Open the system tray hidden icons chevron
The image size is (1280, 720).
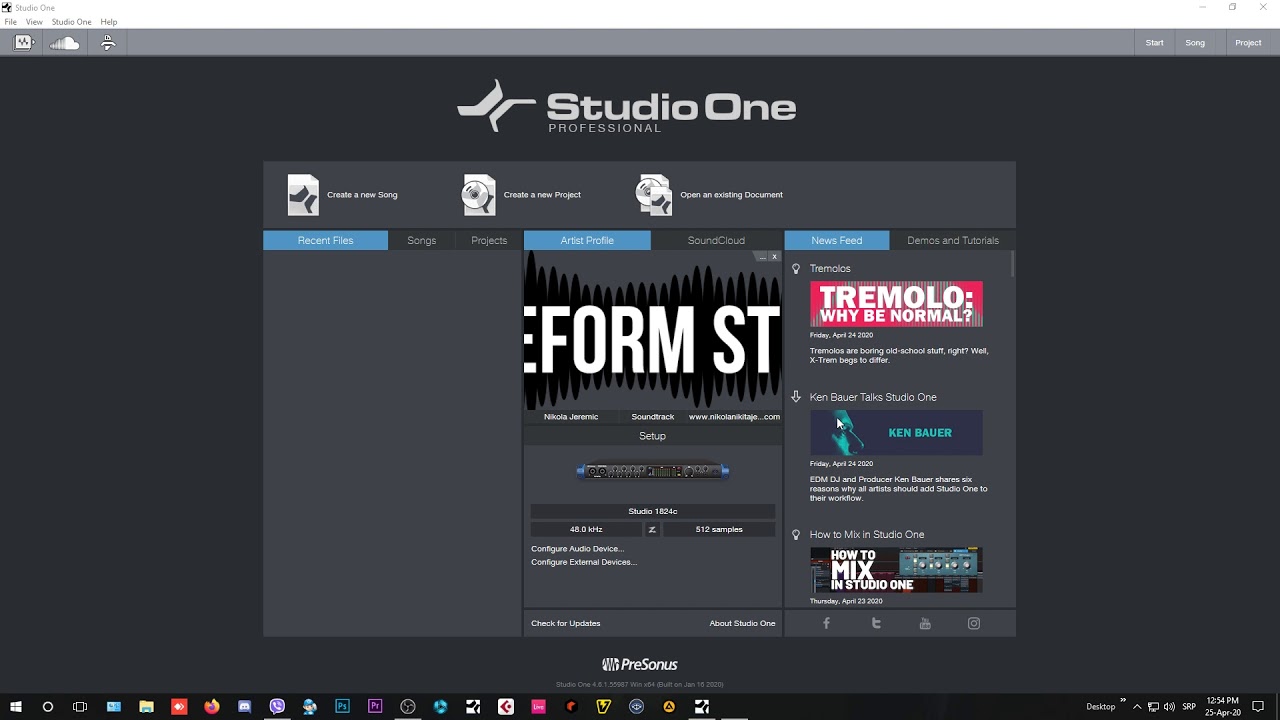1137,706
